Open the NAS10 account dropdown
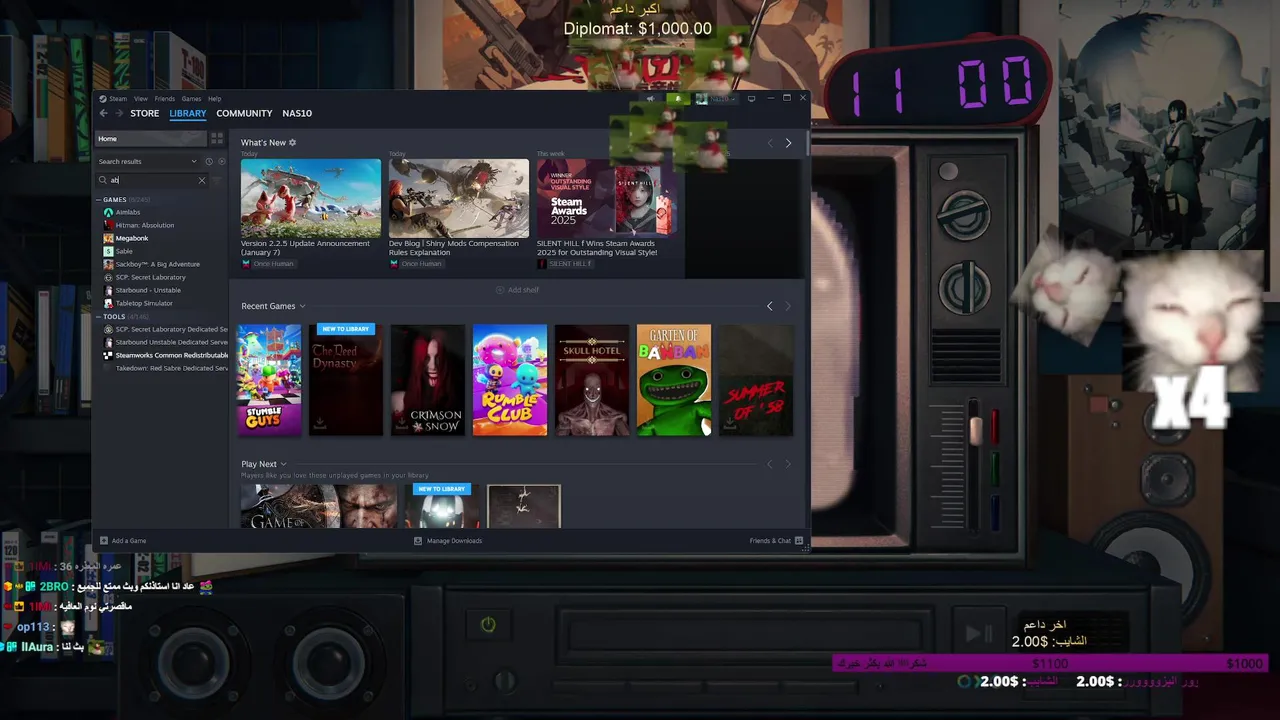Image resolution: width=1280 pixels, height=720 pixels. tap(716, 99)
